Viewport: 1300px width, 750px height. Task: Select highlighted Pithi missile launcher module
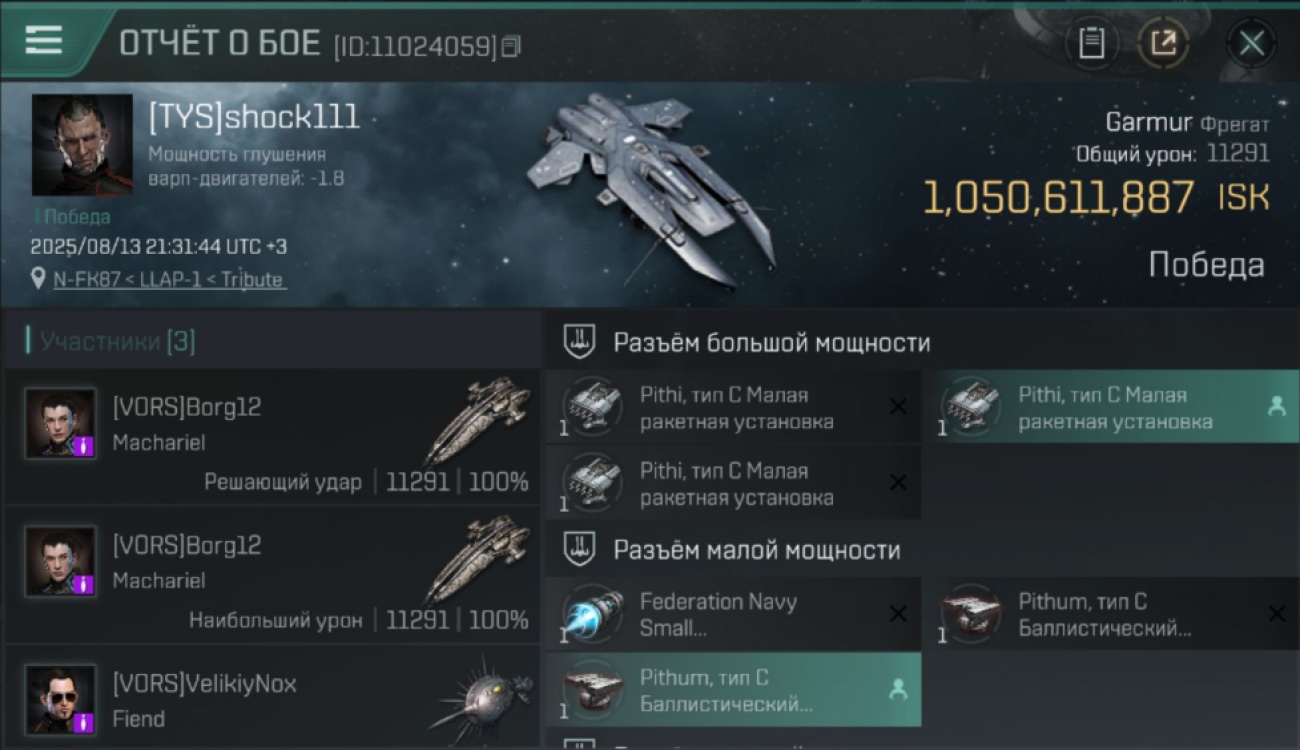tap(1111, 407)
